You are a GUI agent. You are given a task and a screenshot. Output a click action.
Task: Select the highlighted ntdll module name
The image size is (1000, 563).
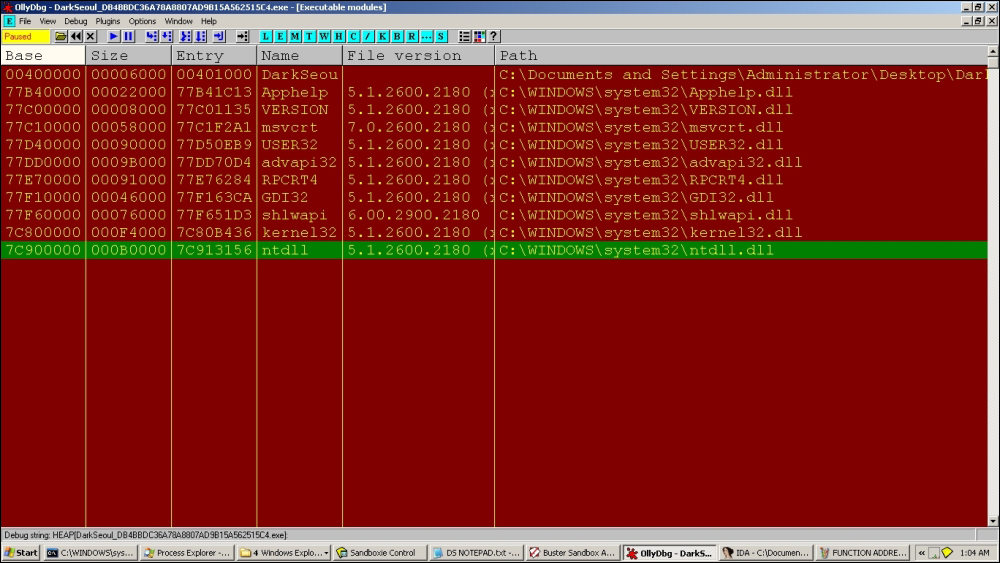284,250
